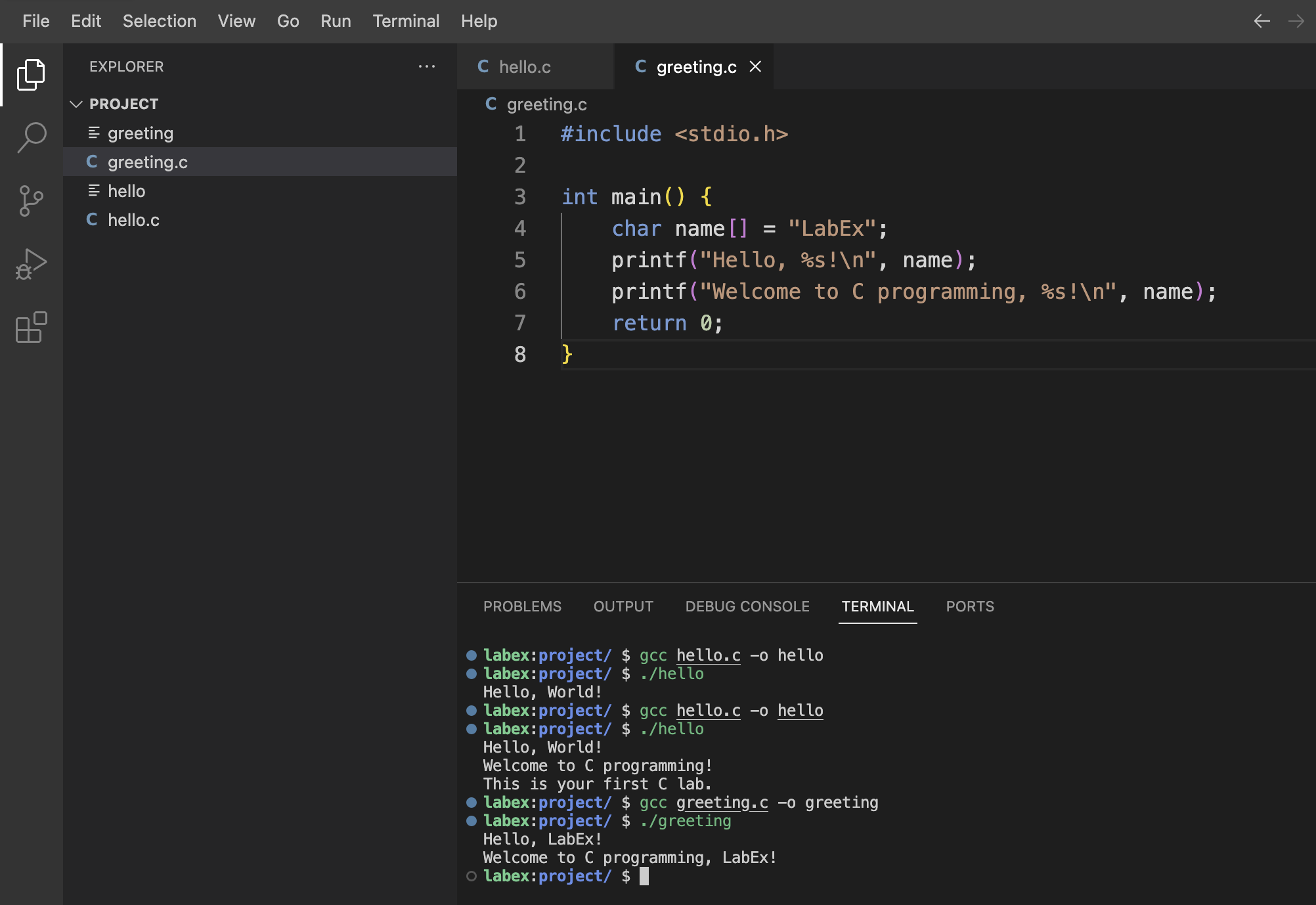Open the Extensions view icon
The width and height of the screenshot is (1316, 905).
pyautogui.click(x=31, y=327)
